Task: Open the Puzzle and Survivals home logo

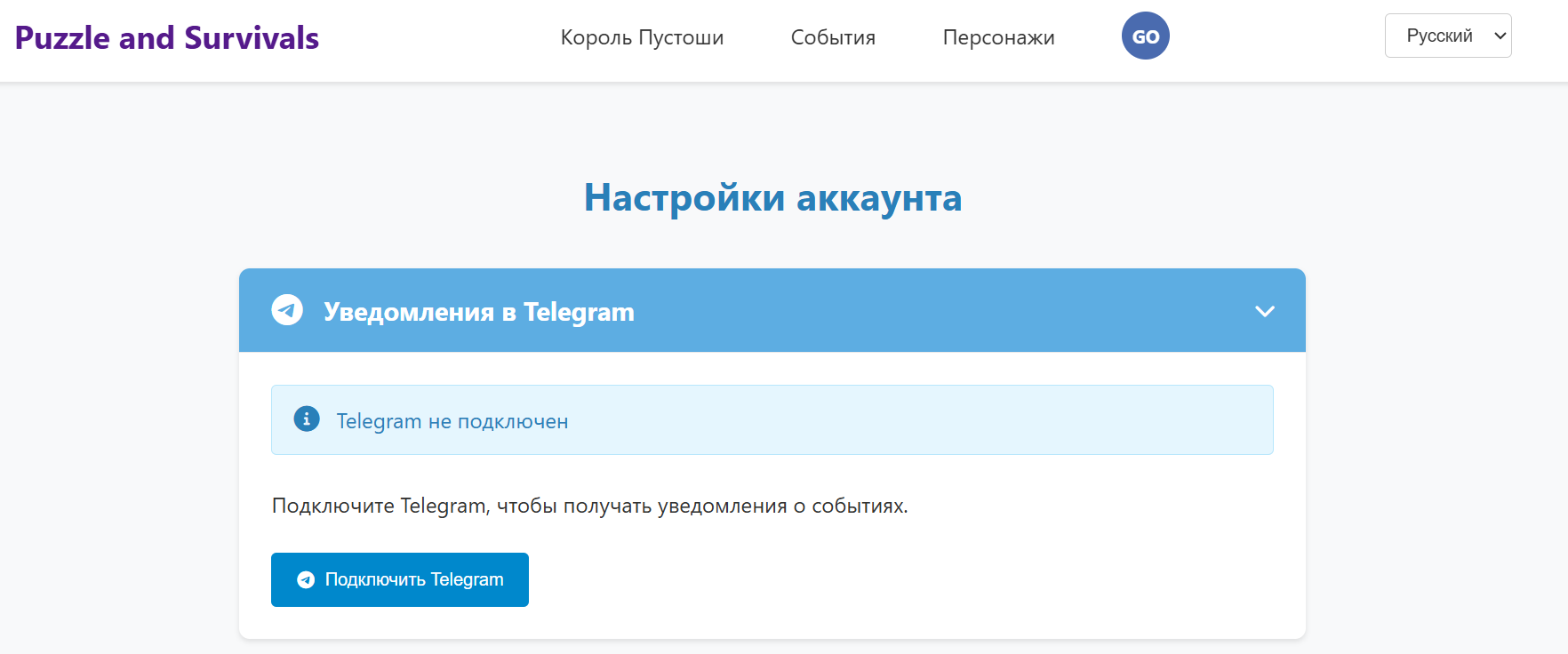Action: 167,38
